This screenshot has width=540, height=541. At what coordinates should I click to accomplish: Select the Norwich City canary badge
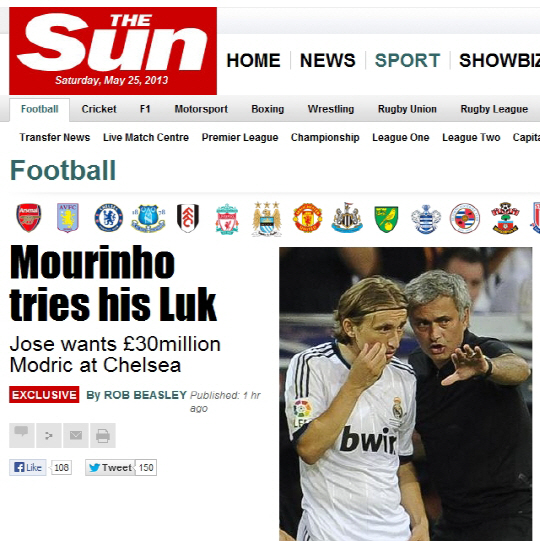pos(386,219)
